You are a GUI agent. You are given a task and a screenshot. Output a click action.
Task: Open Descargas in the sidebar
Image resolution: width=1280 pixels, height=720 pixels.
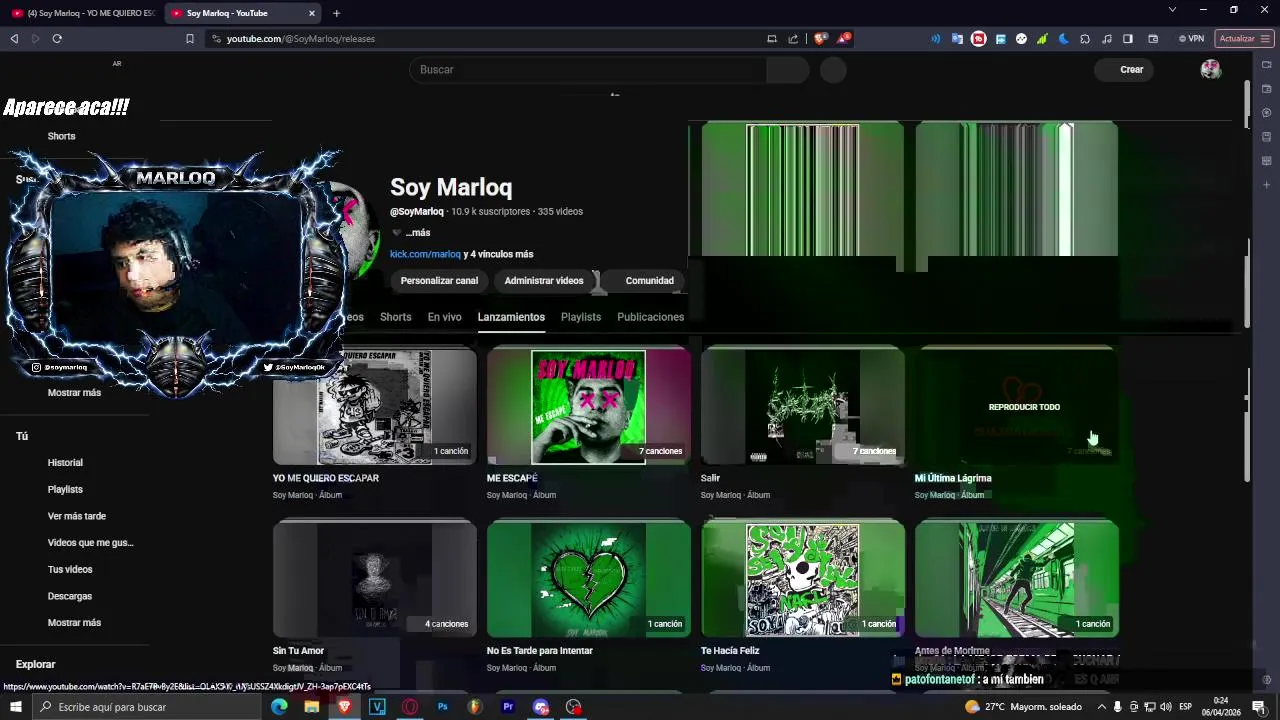[70, 596]
